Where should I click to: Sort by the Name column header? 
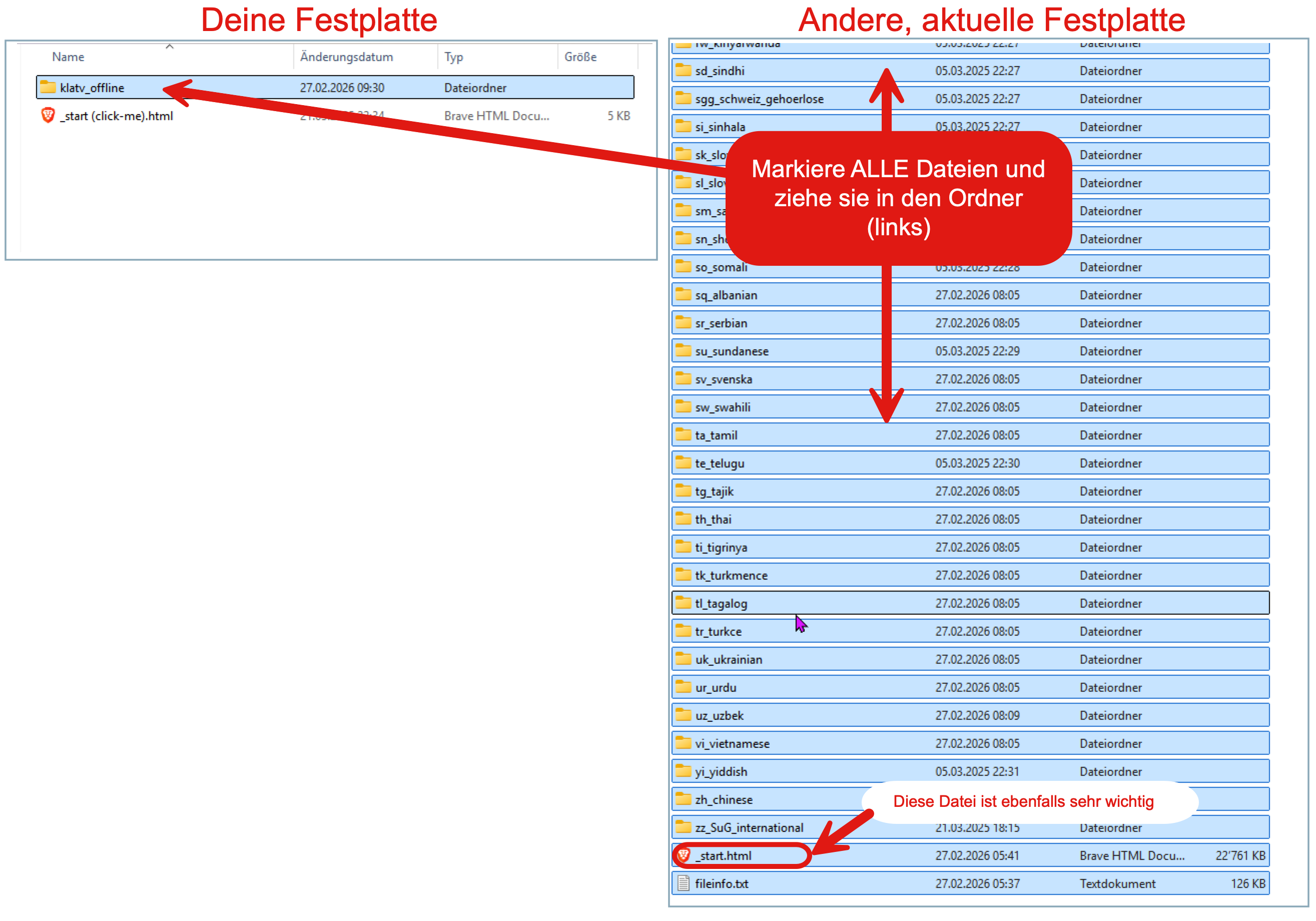coord(68,57)
